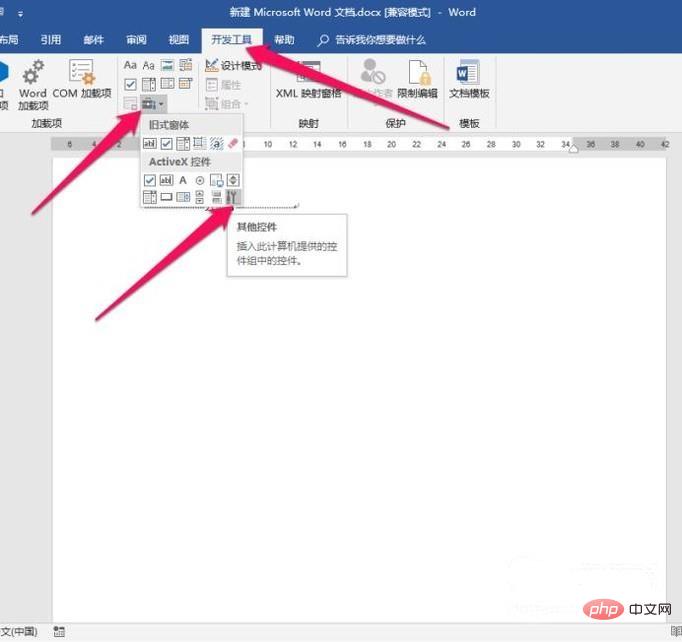Insert legacy forms combo box field

point(183,143)
